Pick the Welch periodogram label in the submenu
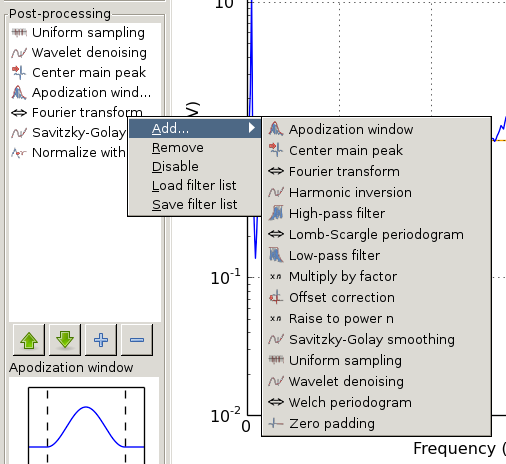Image resolution: width=506 pixels, height=464 pixels. pos(350,402)
